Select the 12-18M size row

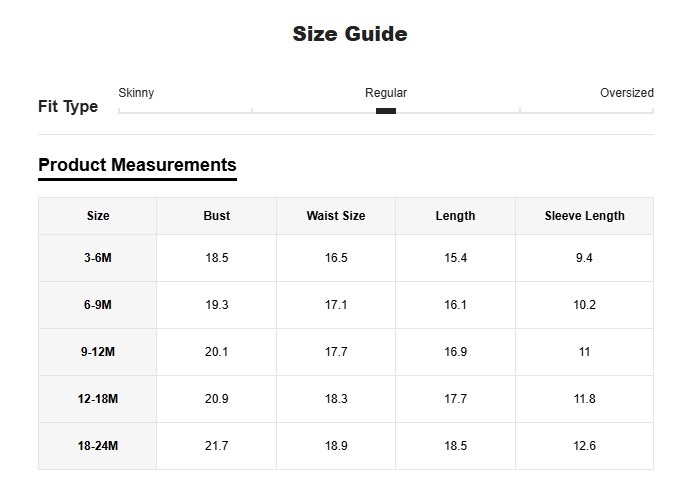click(x=98, y=399)
